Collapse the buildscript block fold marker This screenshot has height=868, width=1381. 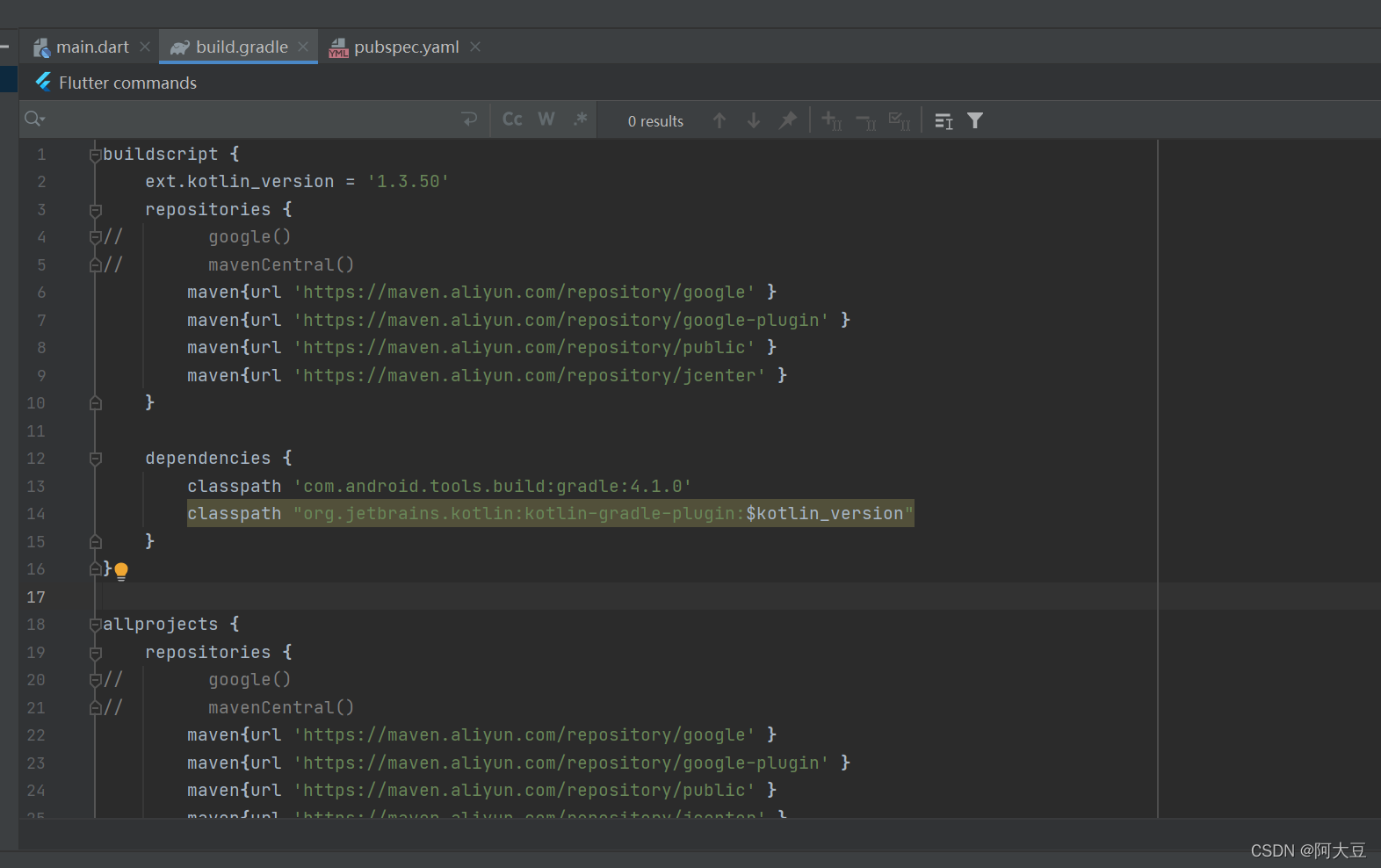click(x=95, y=156)
